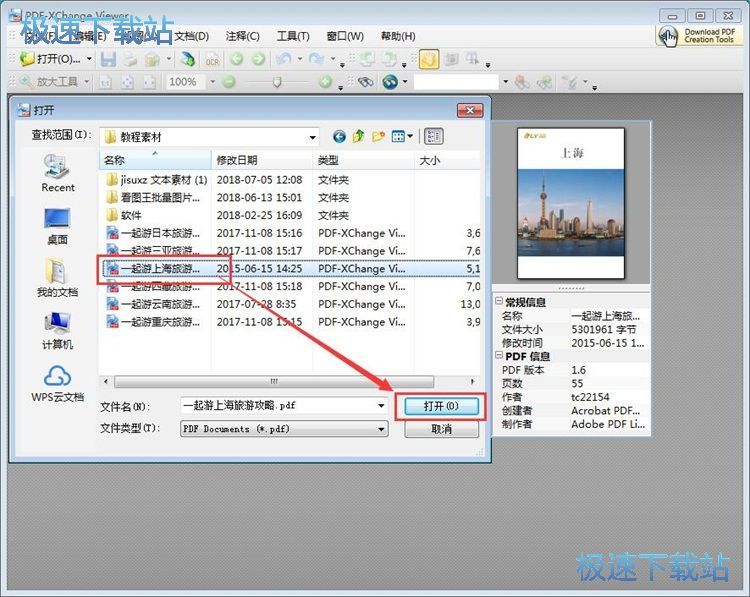Close the Open dialog with X
750x597 pixels.
click(x=470, y=111)
